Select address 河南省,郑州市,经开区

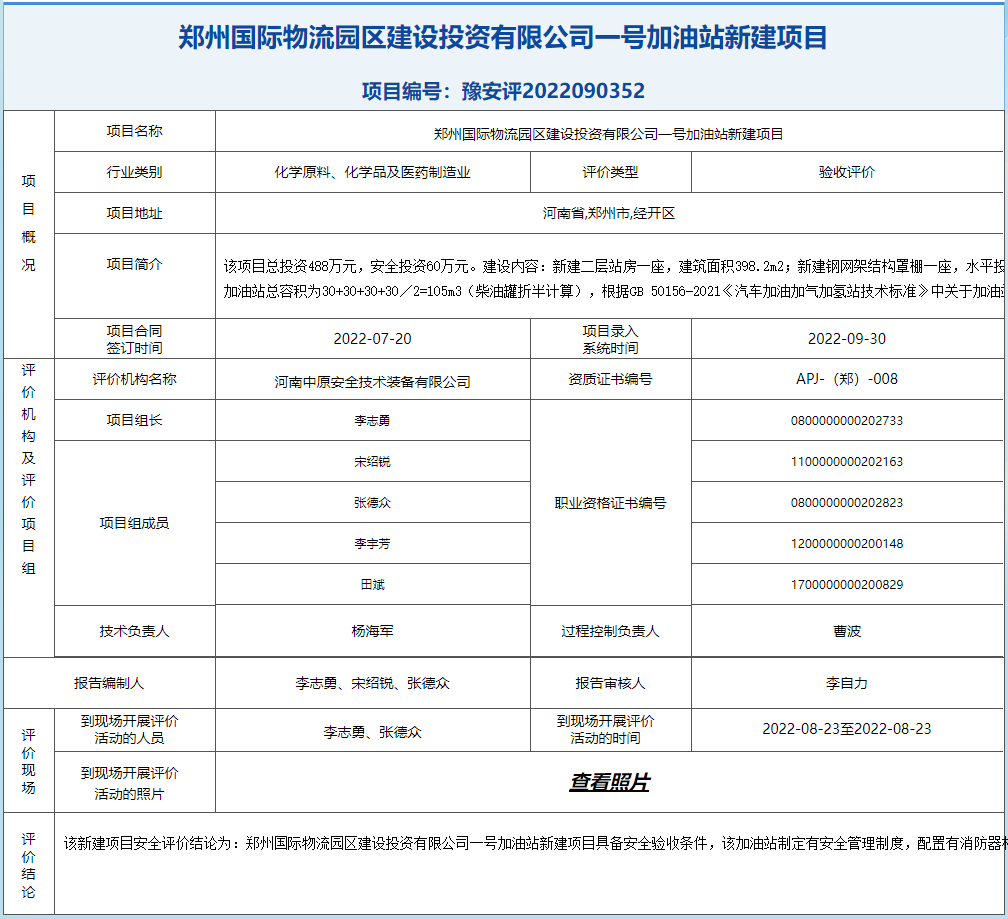click(x=609, y=213)
